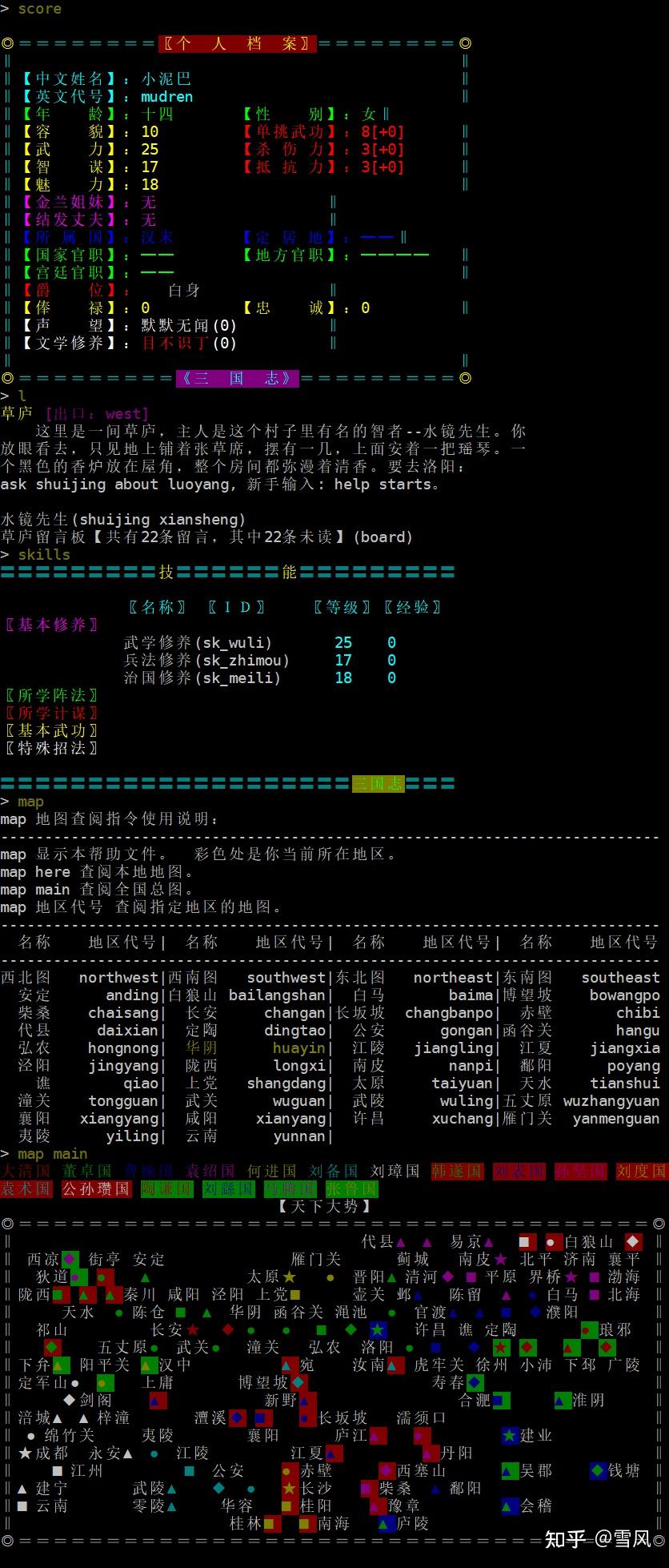Select the reputation value 默默无闻(0)
The height and width of the screenshot is (1568, 669).
click(189, 325)
